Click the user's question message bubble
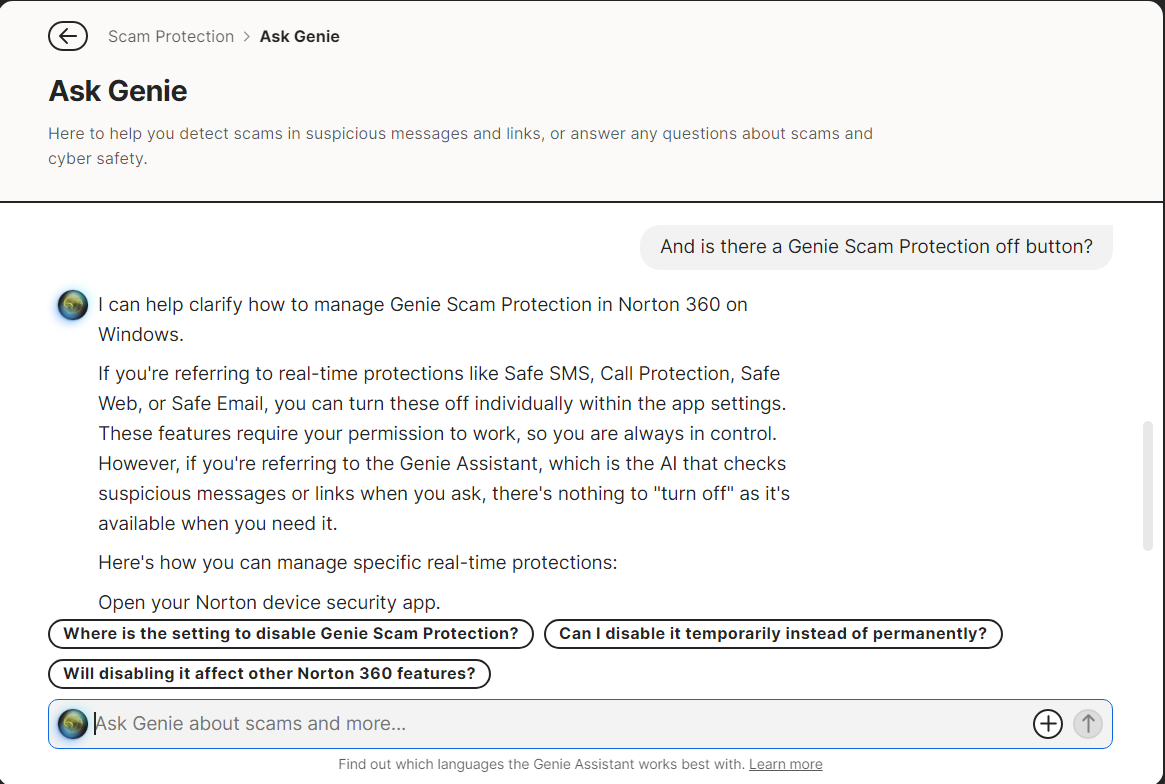Image resolution: width=1165 pixels, height=784 pixels. pos(876,247)
